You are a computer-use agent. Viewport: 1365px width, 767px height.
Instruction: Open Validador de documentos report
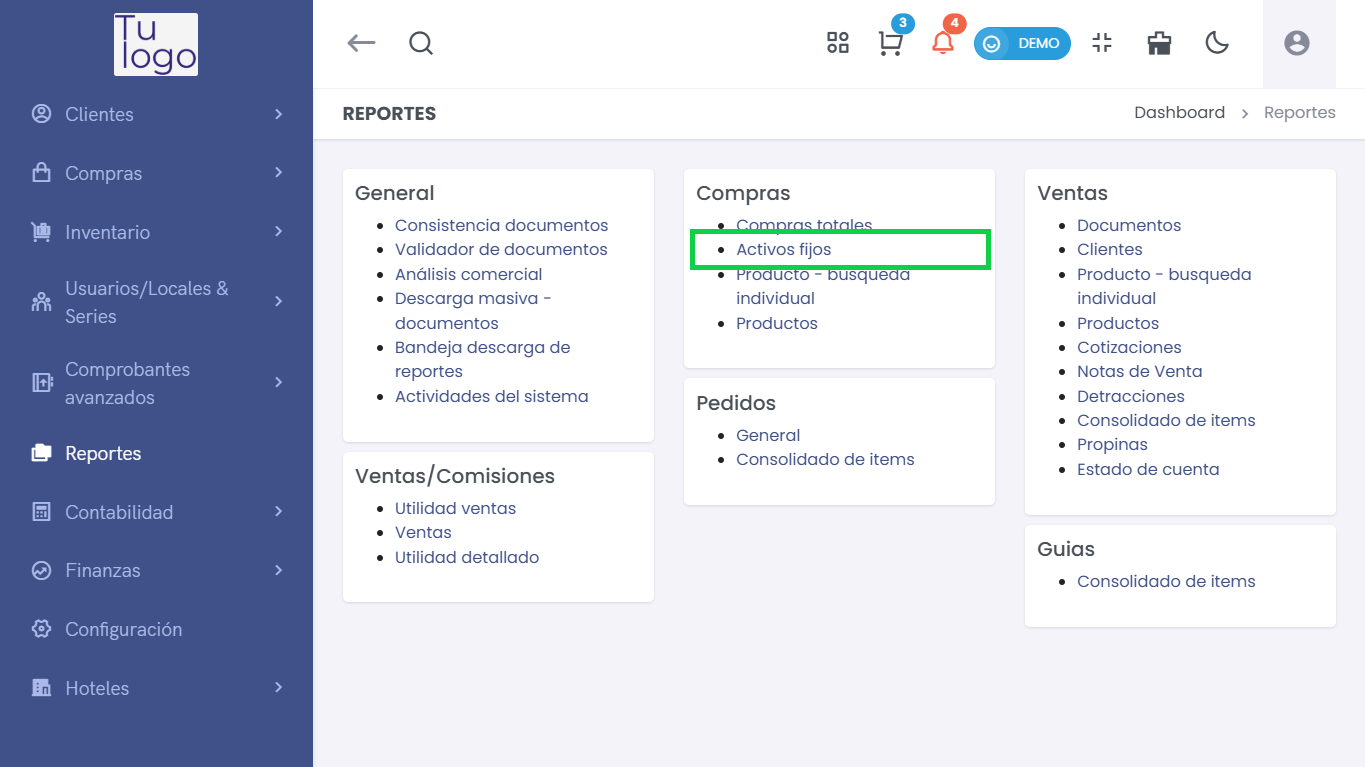coord(501,249)
